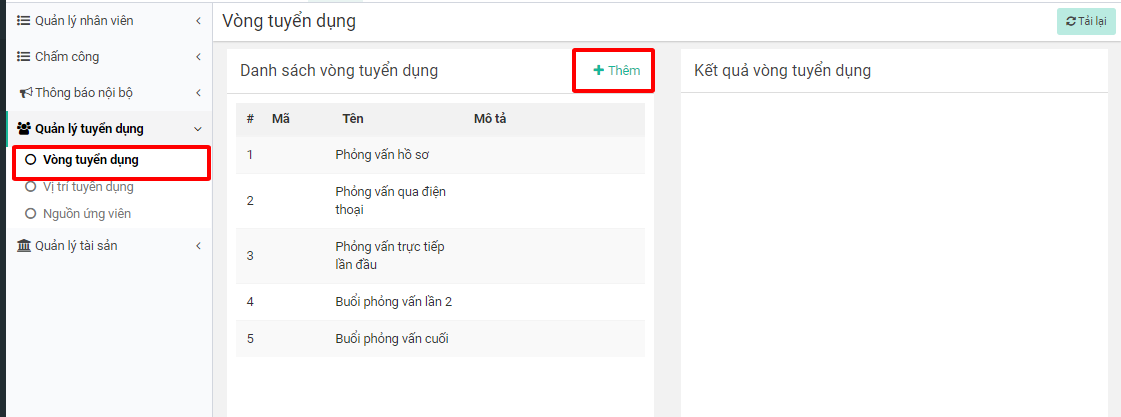Select the circle bullet for Nguồn ứng viên

click(x=30, y=214)
